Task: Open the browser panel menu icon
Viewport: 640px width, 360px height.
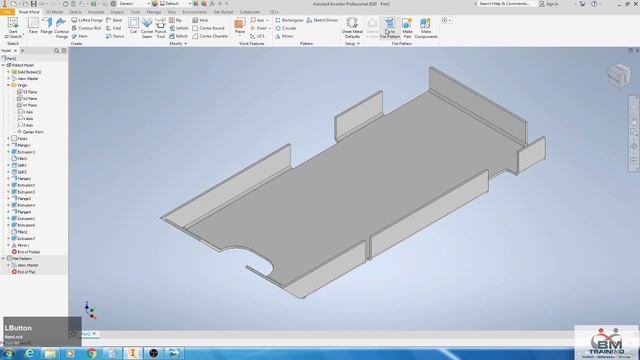Action: point(64,51)
